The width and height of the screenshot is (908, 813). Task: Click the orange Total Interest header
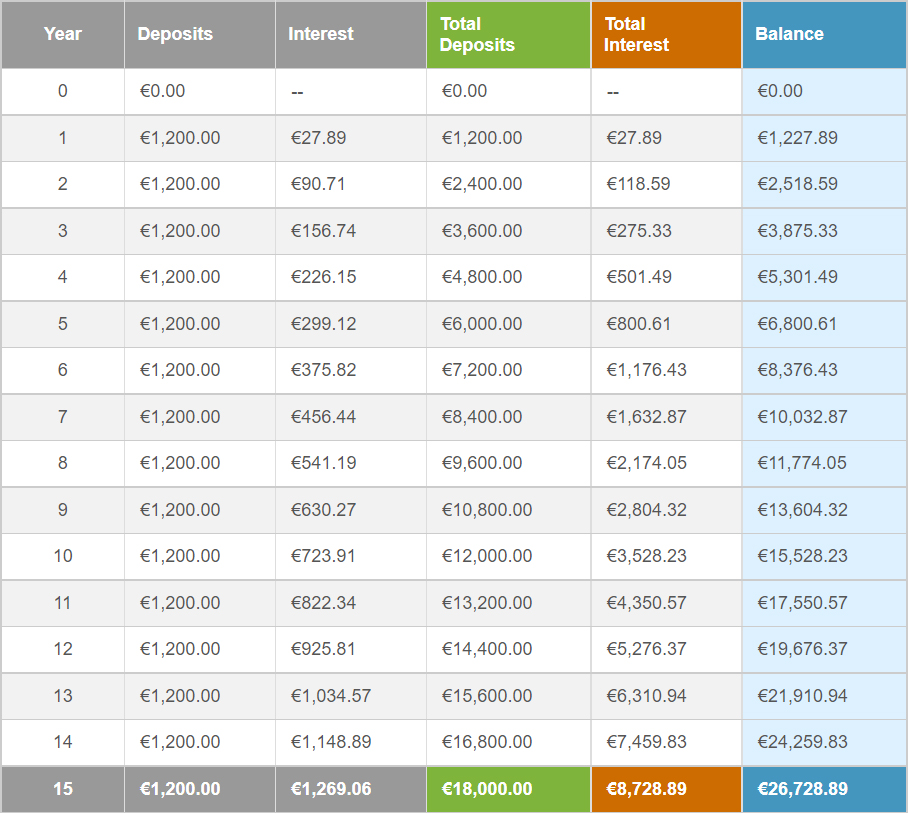tap(637, 34)
